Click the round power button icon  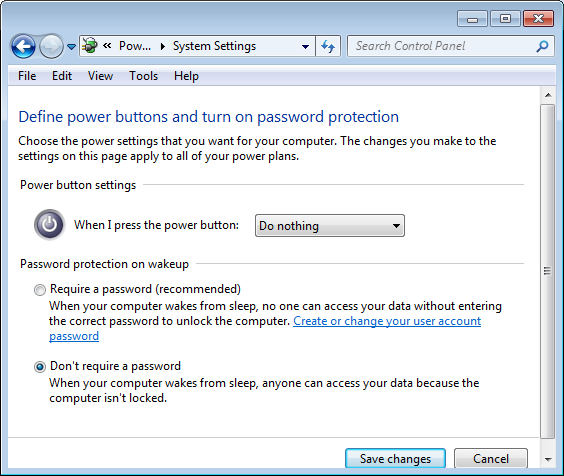[x=50, y=225]
